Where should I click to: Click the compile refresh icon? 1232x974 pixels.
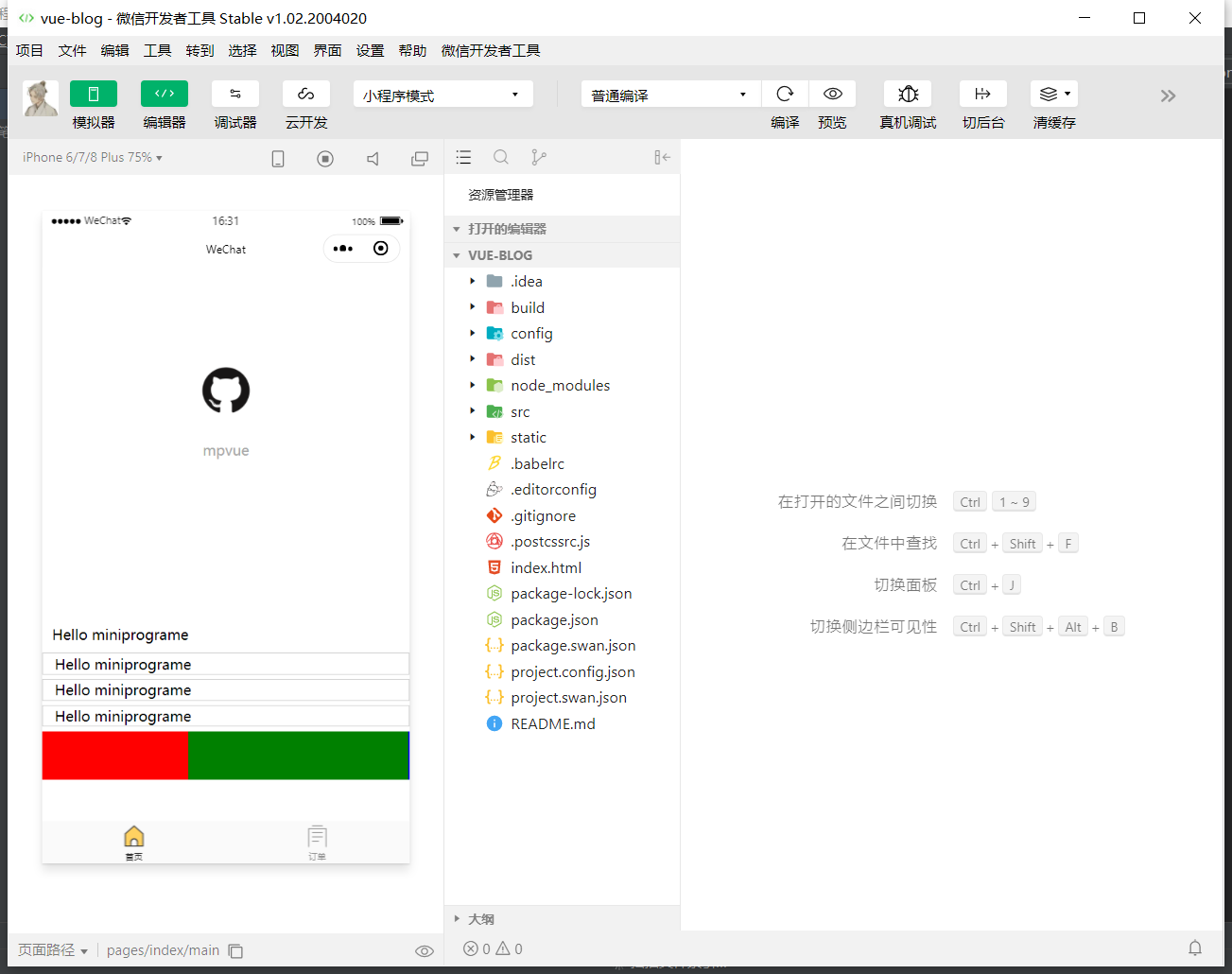click(x=785, y=94)
